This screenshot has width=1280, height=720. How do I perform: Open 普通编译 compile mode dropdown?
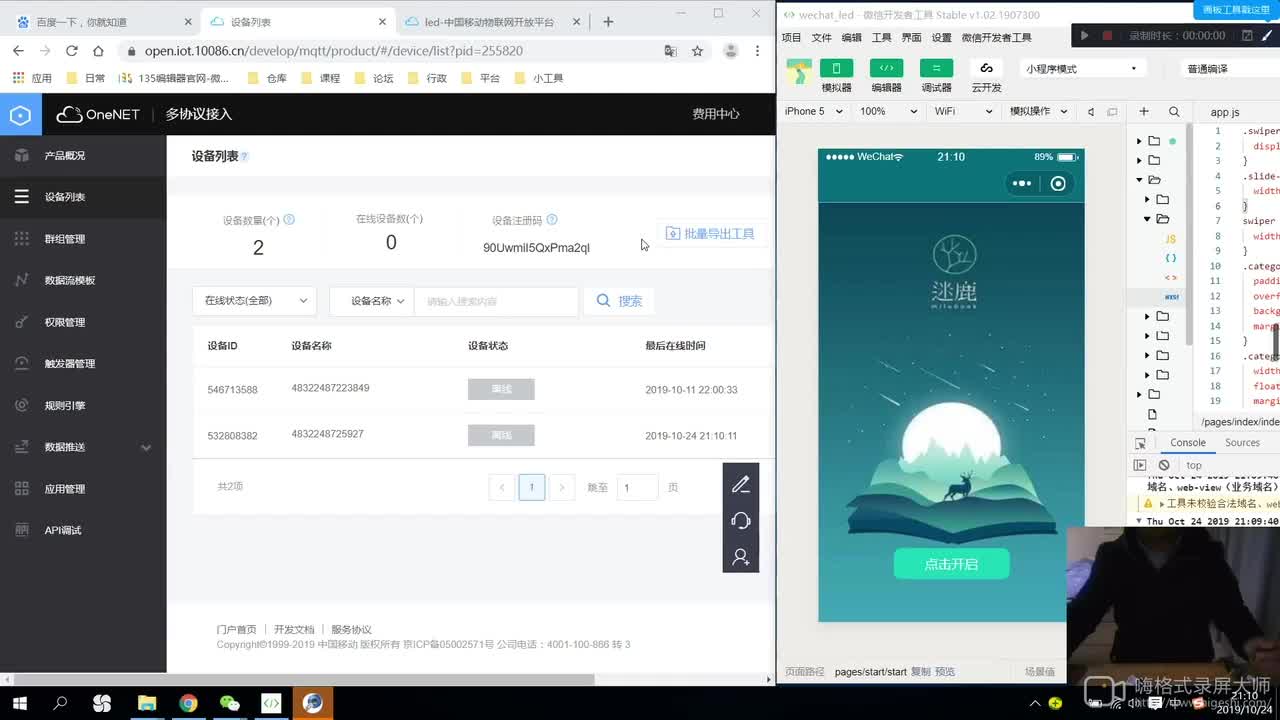[1230, 69]
